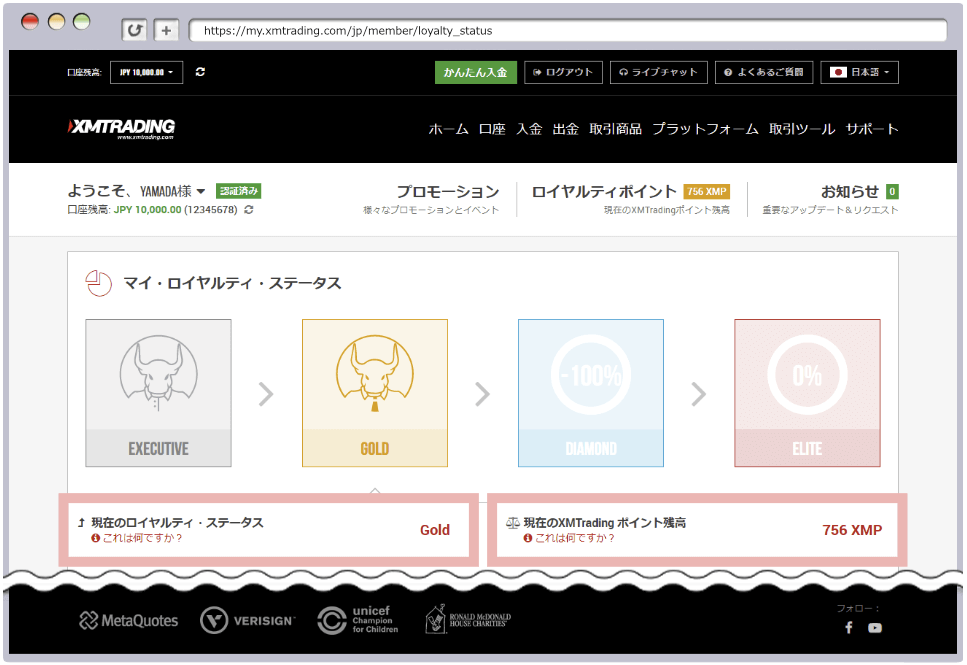967x665 pixels.
Task: Click これは何ですか？ under ロイヤルティ・ステータス
Action: pyautogui.click(x=142, y=538)
